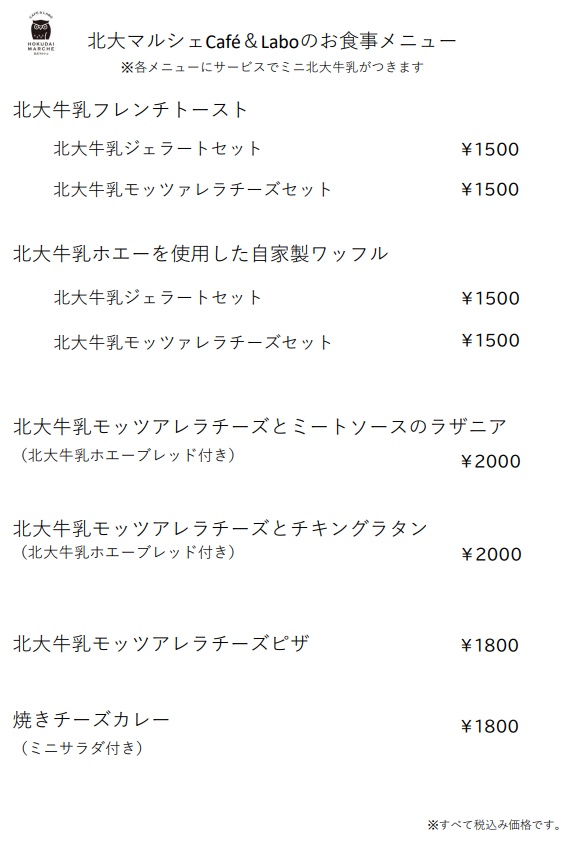Select the モッツアレラチーズピザ menu item

161,643
